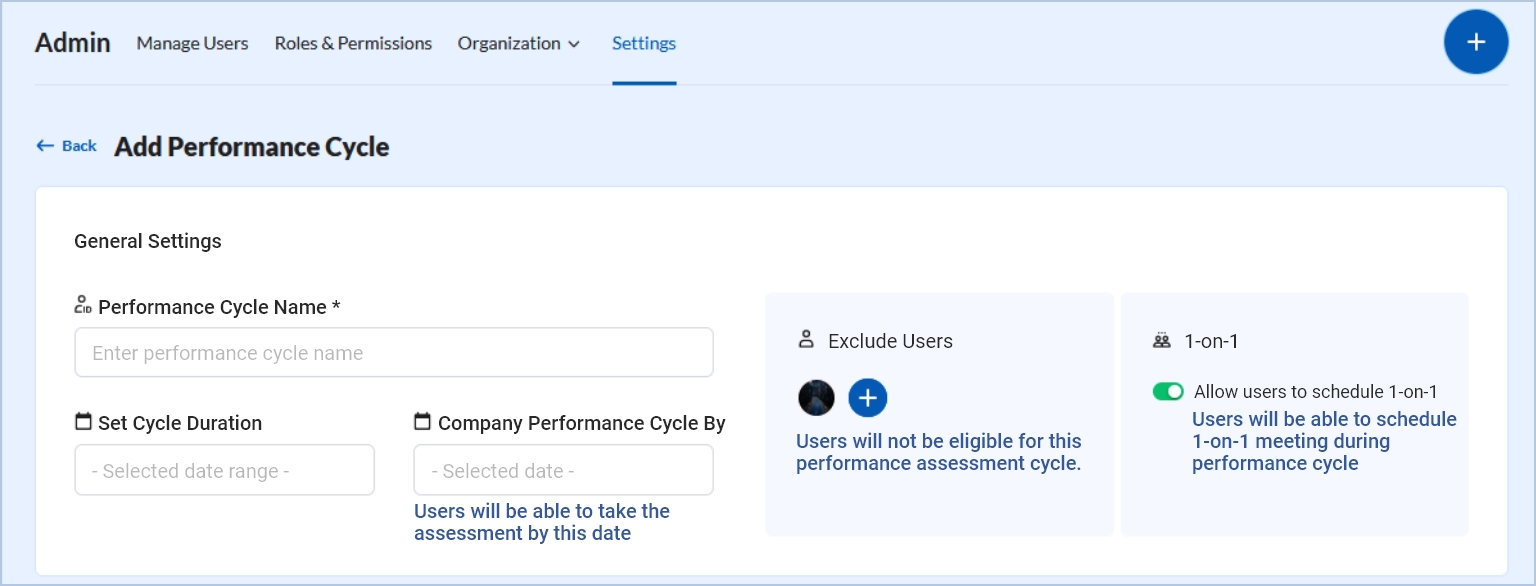Click the blue plus button in the header
The height and width of the screenshot is (586, 1536).
click(x=1475, y=42)
